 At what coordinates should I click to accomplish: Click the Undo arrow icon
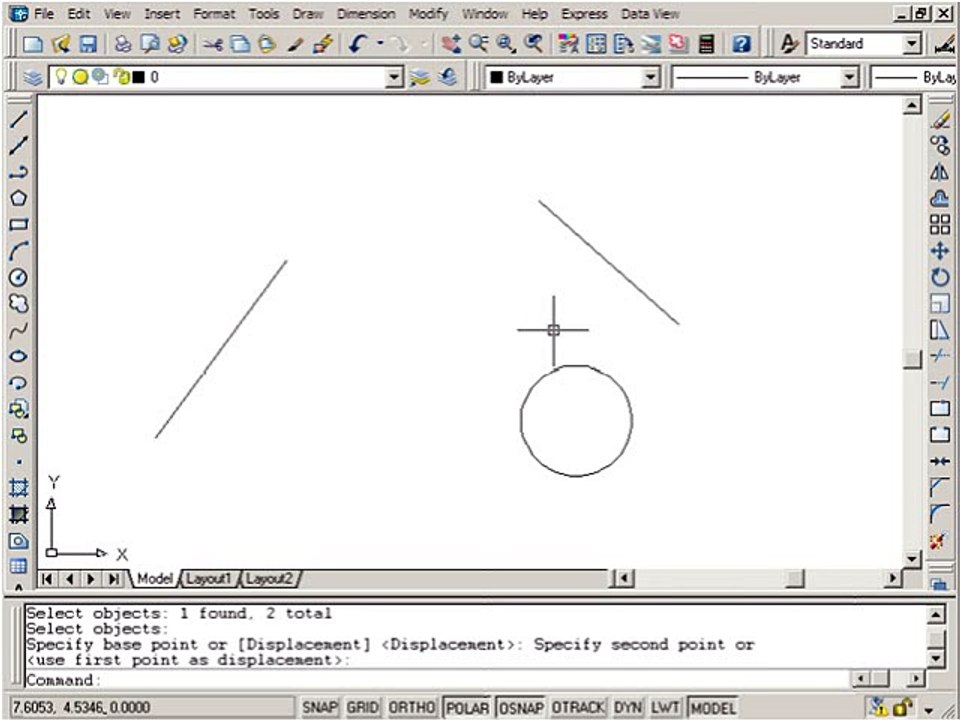point(359,43)
